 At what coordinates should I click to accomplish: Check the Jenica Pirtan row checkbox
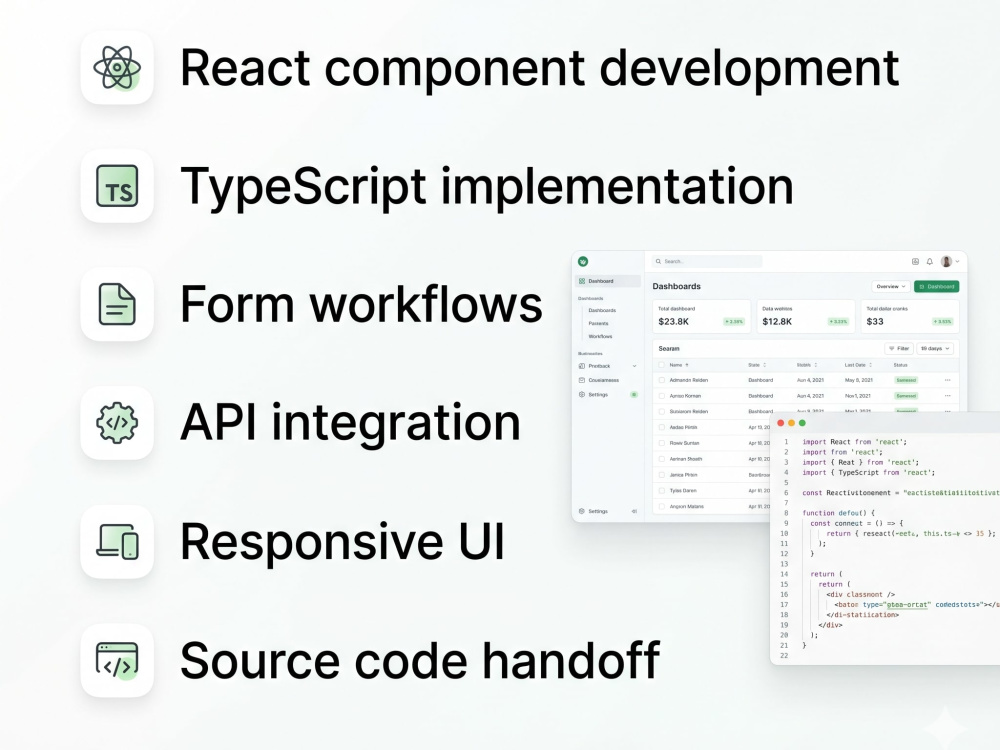pyautogui.click(x=661, y=475)
